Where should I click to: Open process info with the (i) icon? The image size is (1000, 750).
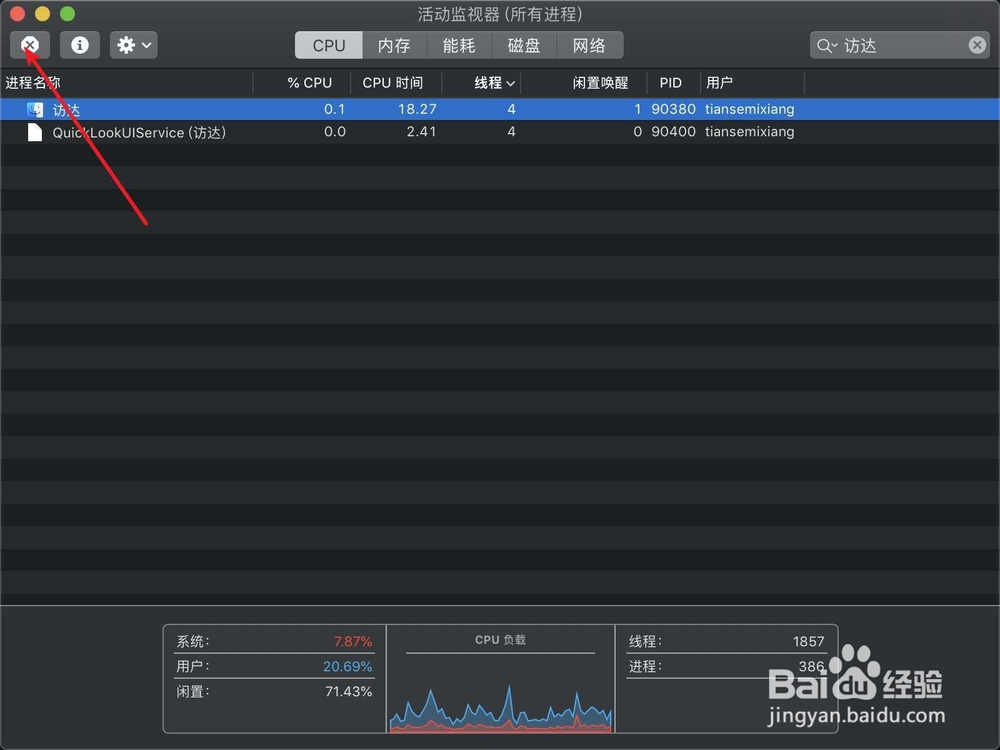[x=79, y=44]
